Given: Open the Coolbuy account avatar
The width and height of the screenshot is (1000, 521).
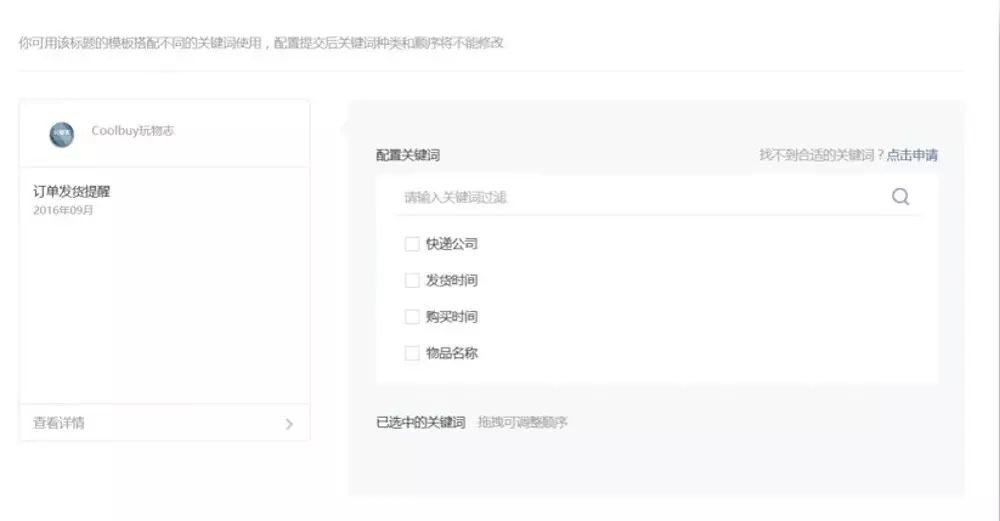Looking at the screenshot, I should 62,135.
